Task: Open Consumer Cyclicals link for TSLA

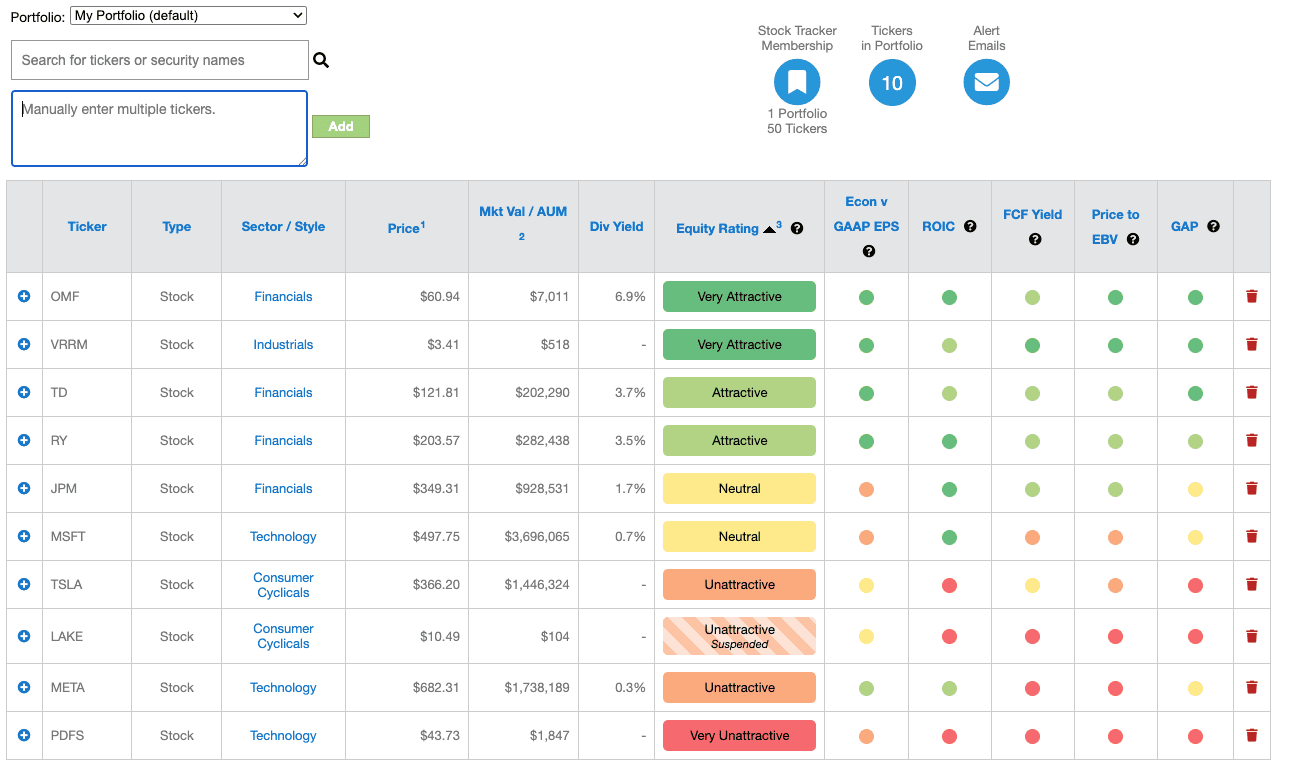Action: pyautogui.click(x=283, y=585)
